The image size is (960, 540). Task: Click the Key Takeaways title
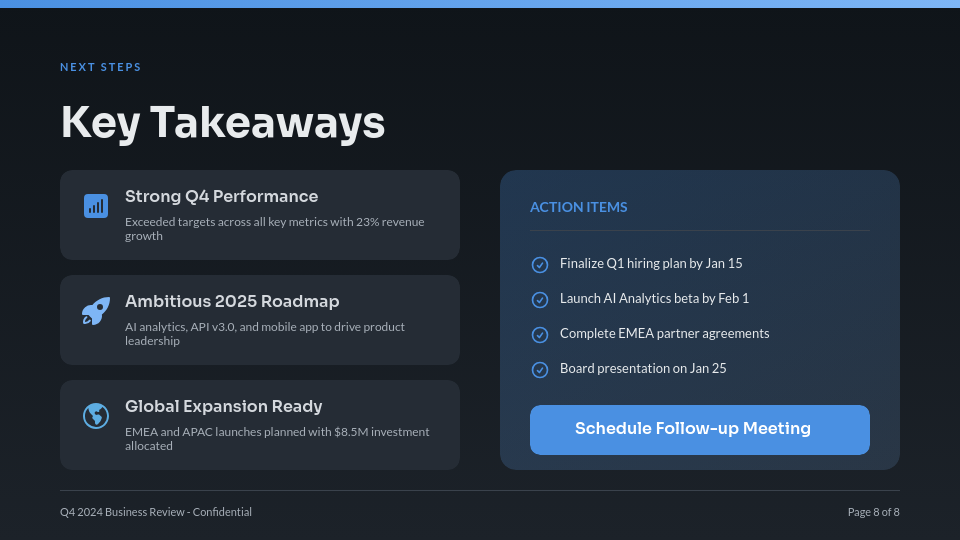[x=223, y=123]
